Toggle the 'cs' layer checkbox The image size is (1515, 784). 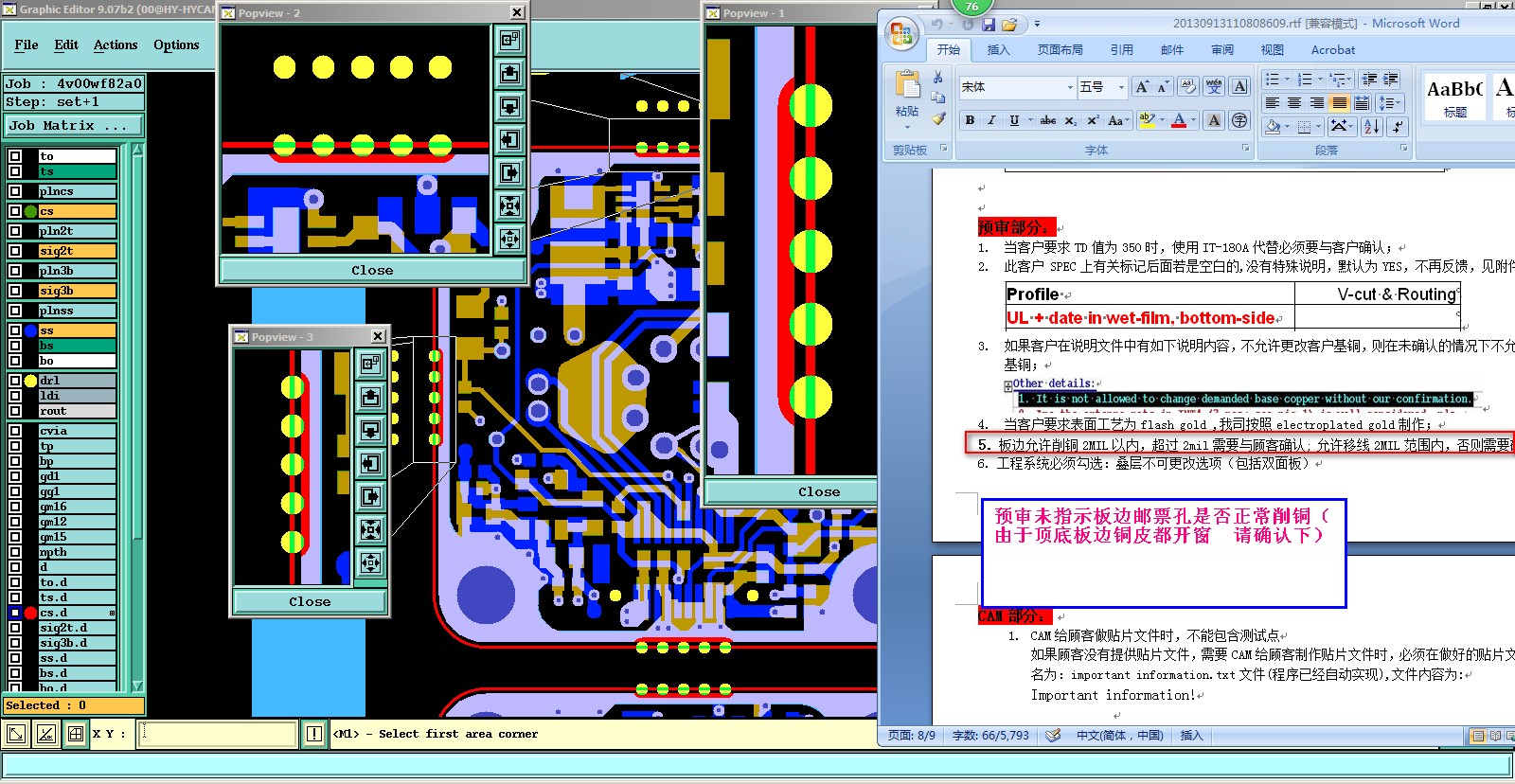15,211
